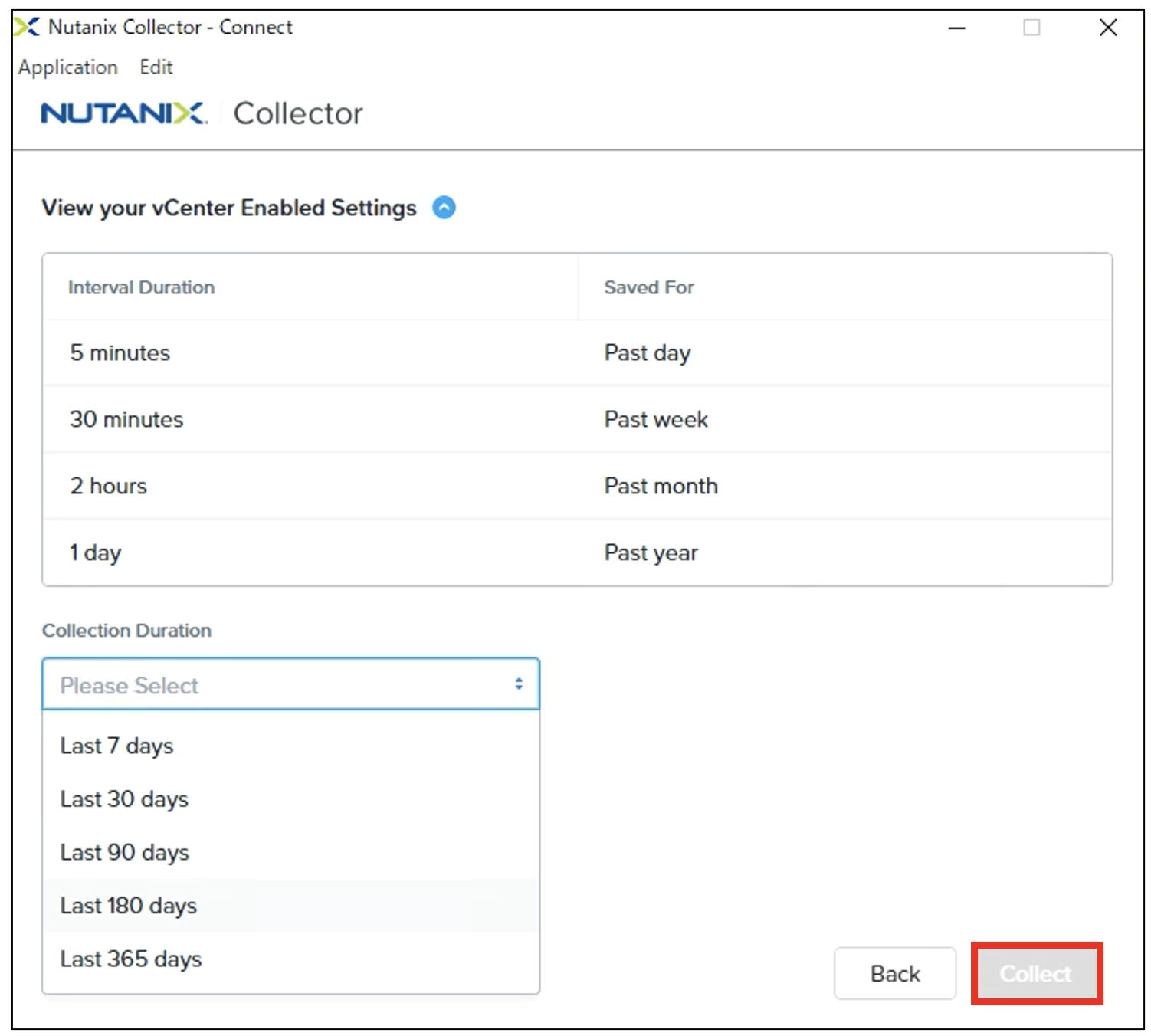
Task: Choose Last 365 days option
Action: (291, 959)
